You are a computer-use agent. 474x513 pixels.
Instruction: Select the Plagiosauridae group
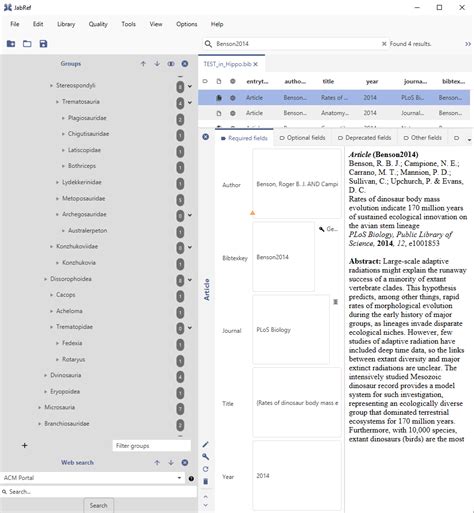87,118
